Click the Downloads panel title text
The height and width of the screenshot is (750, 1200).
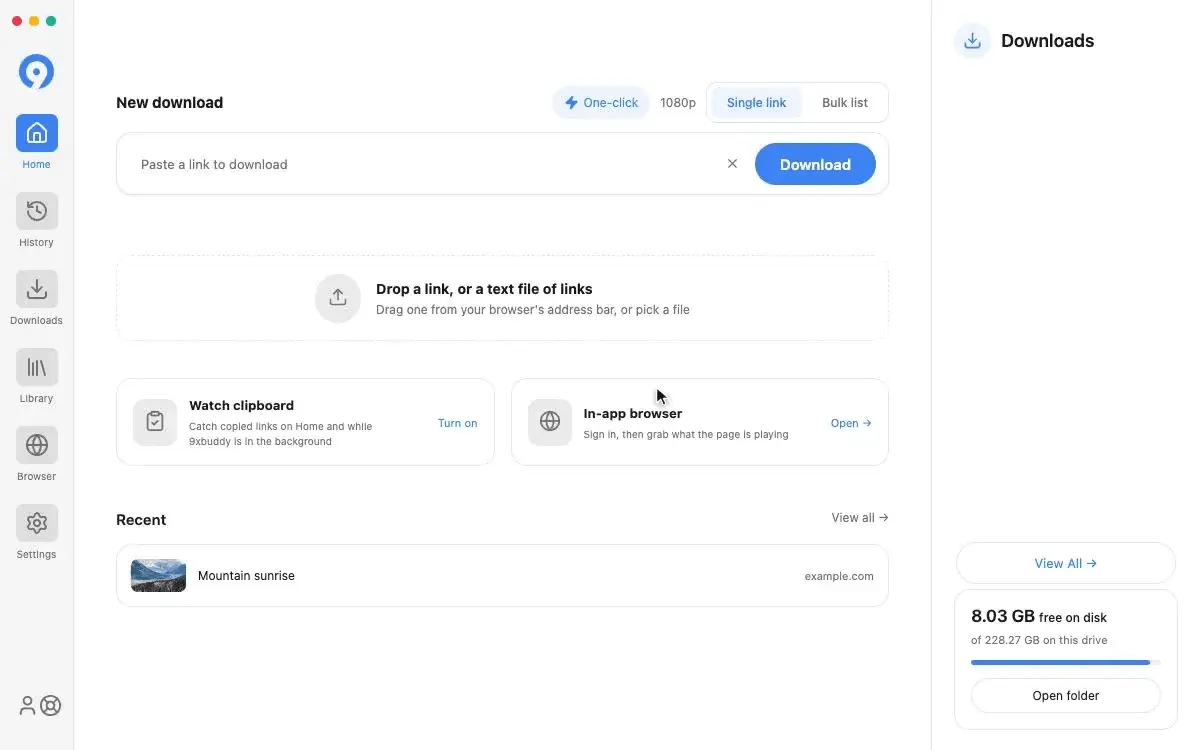click(1048, 41)
